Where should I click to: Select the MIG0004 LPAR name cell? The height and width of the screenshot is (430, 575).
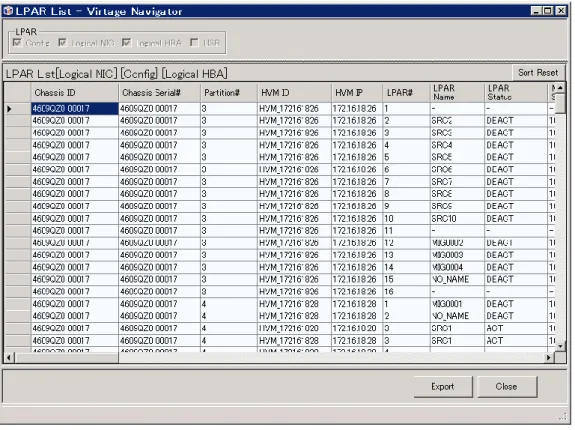tap(457, 267)
